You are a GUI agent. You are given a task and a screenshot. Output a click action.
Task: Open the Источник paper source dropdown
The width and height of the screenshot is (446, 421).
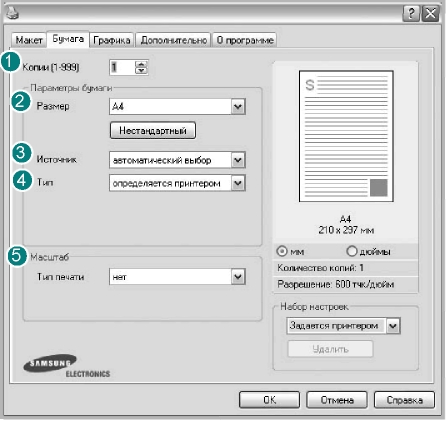(238, 160)
